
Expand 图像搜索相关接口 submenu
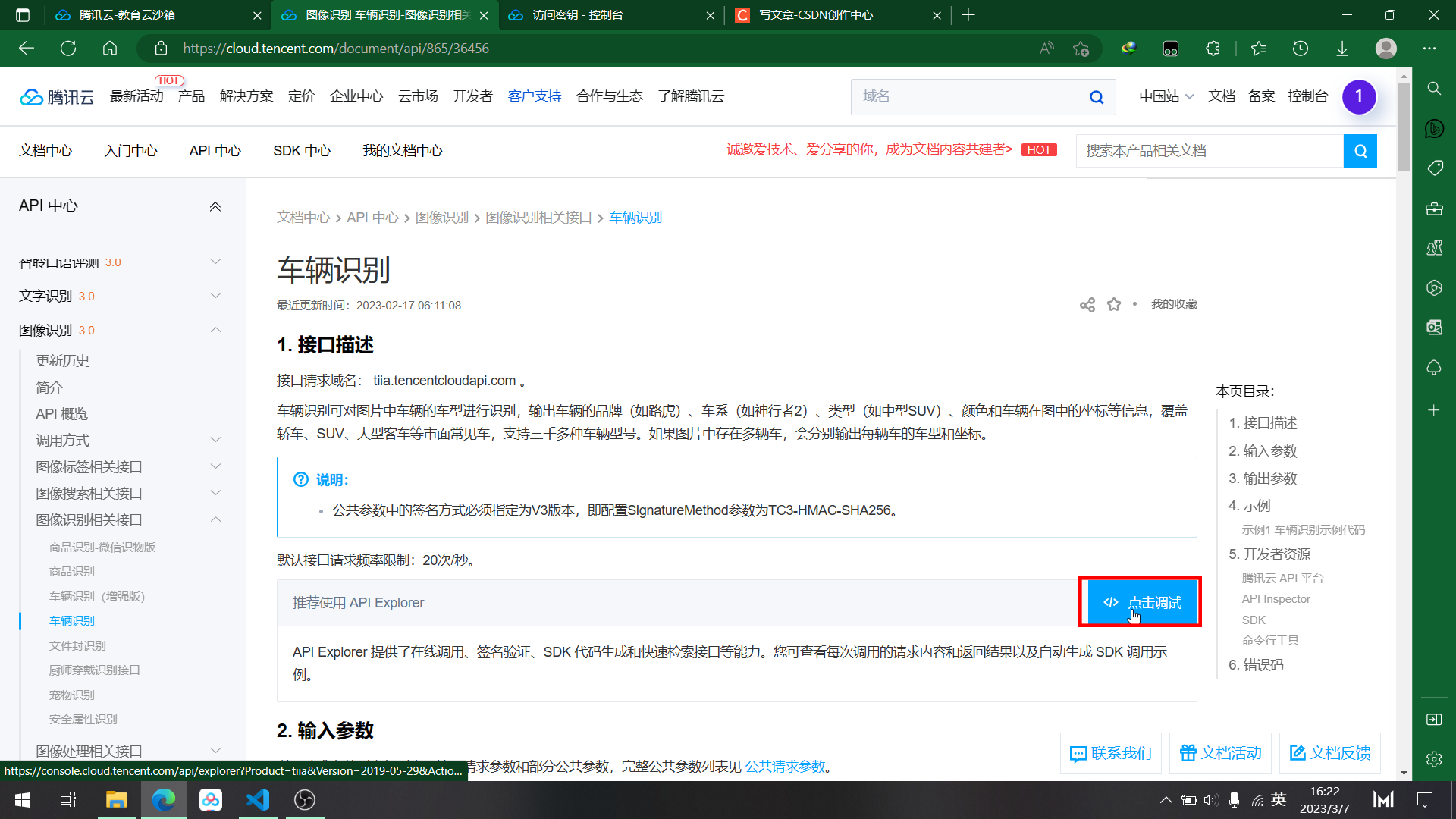[215, 493]
